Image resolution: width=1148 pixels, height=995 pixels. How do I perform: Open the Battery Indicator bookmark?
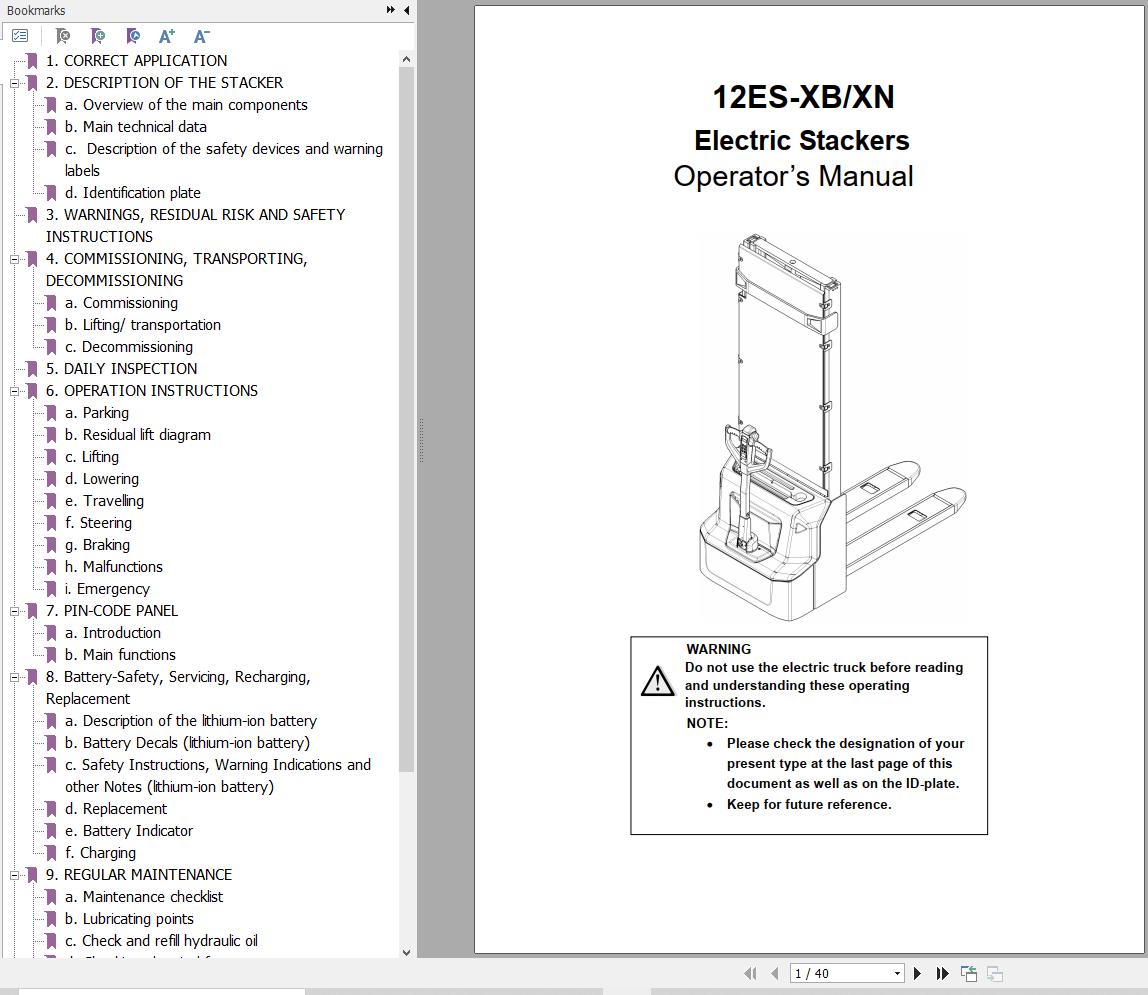[129, 831]
